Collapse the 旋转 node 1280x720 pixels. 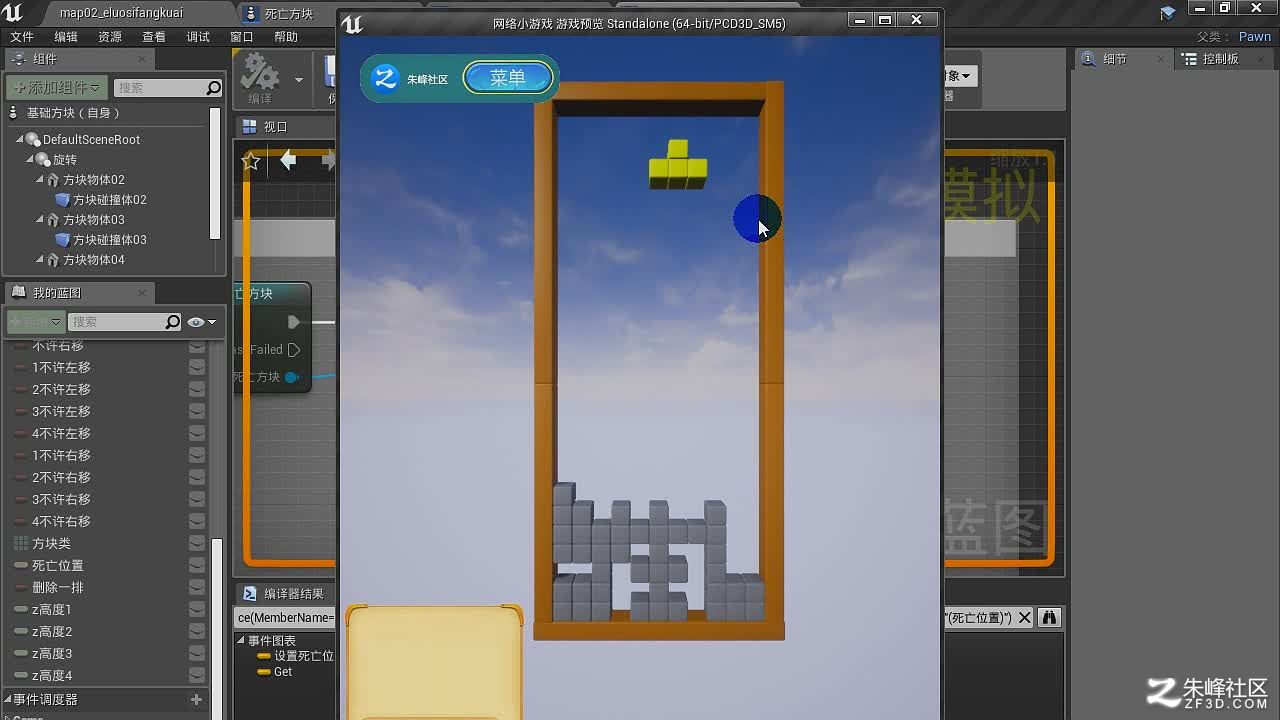coord(29,160)
